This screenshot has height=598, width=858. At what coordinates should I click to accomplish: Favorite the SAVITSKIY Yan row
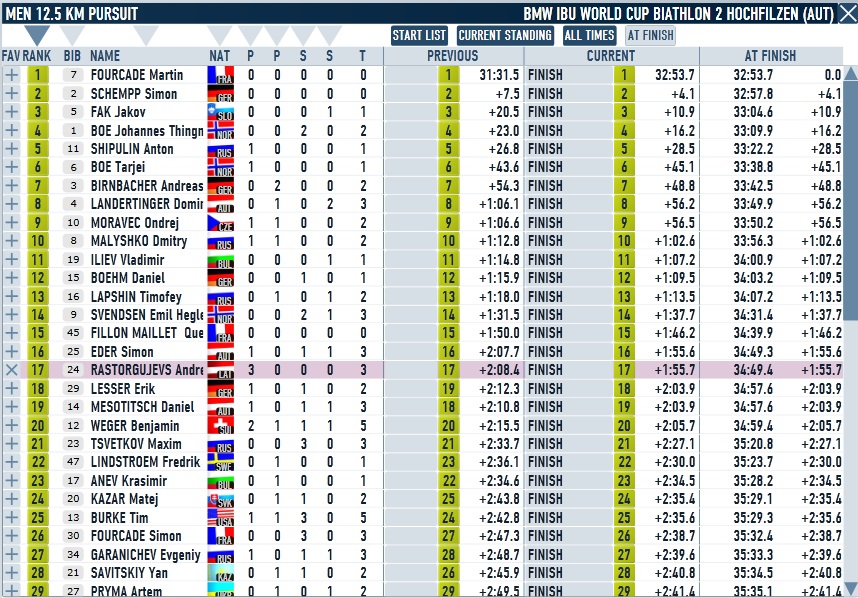(11, 573)
